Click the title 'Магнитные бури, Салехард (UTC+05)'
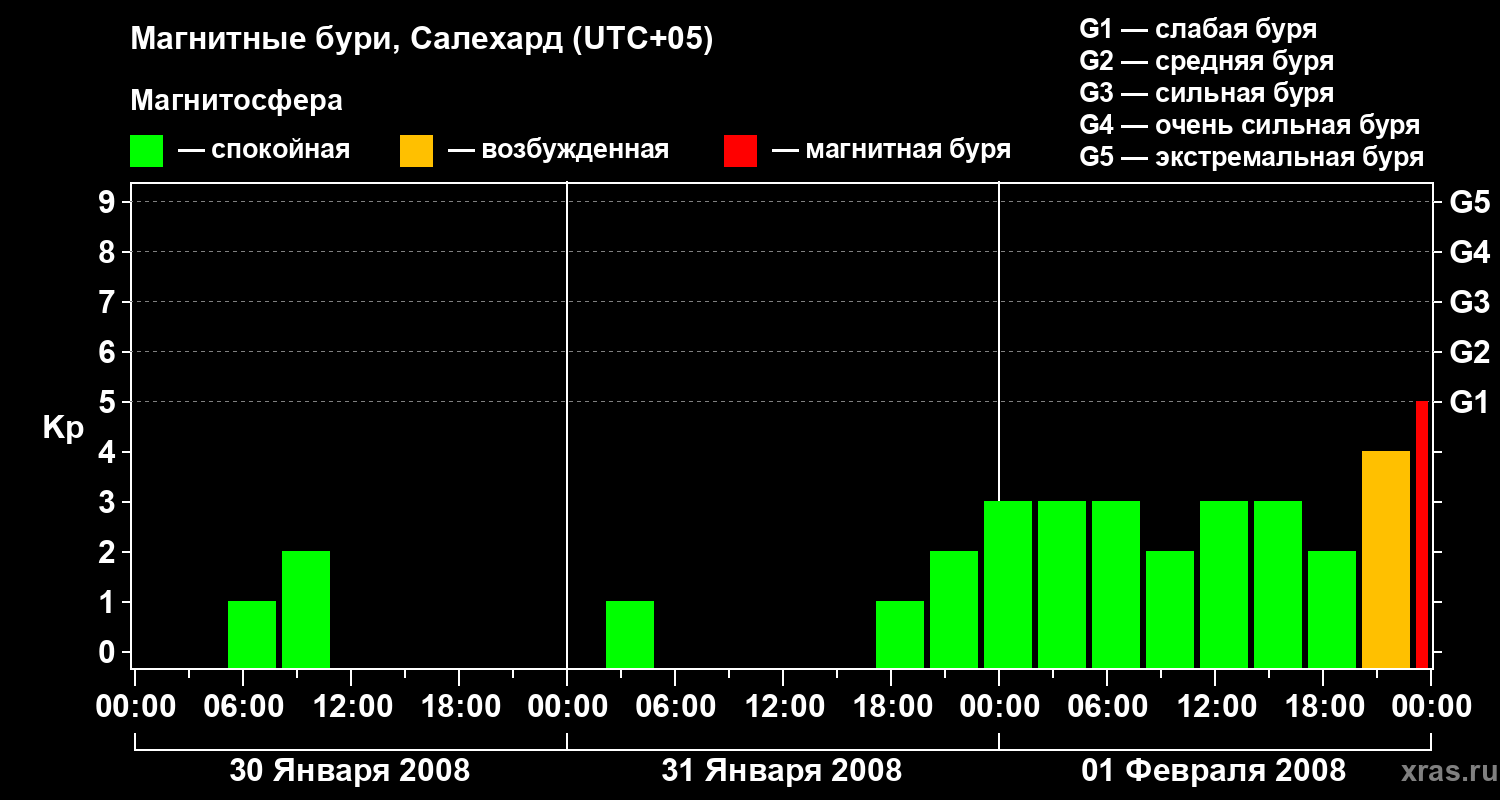The image size is (1500, 800). [x=422, y=41]
